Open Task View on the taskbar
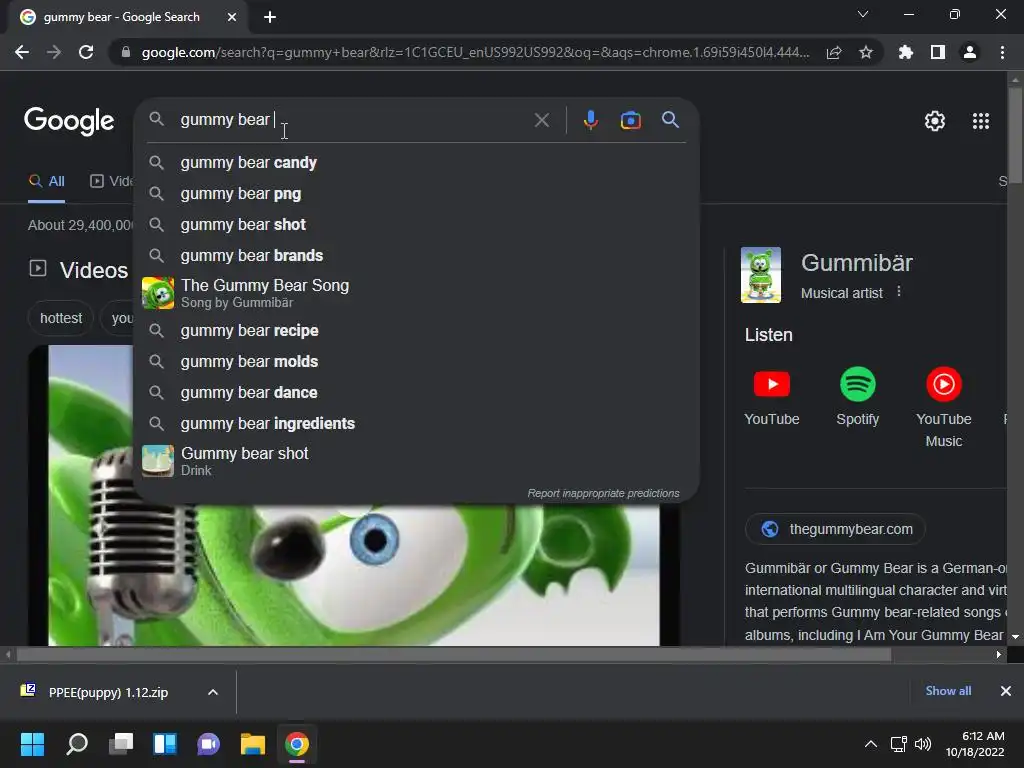The width and height of the screenshot is (1024, 768). 121,744
